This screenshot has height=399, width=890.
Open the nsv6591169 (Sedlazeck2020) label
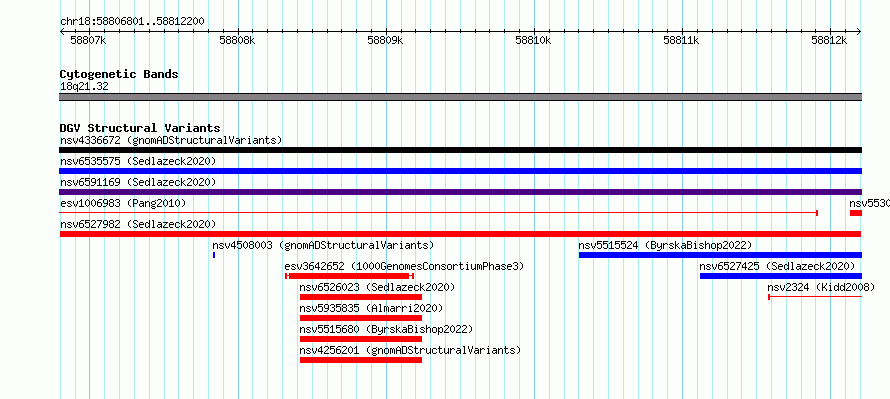coord(138,182)
